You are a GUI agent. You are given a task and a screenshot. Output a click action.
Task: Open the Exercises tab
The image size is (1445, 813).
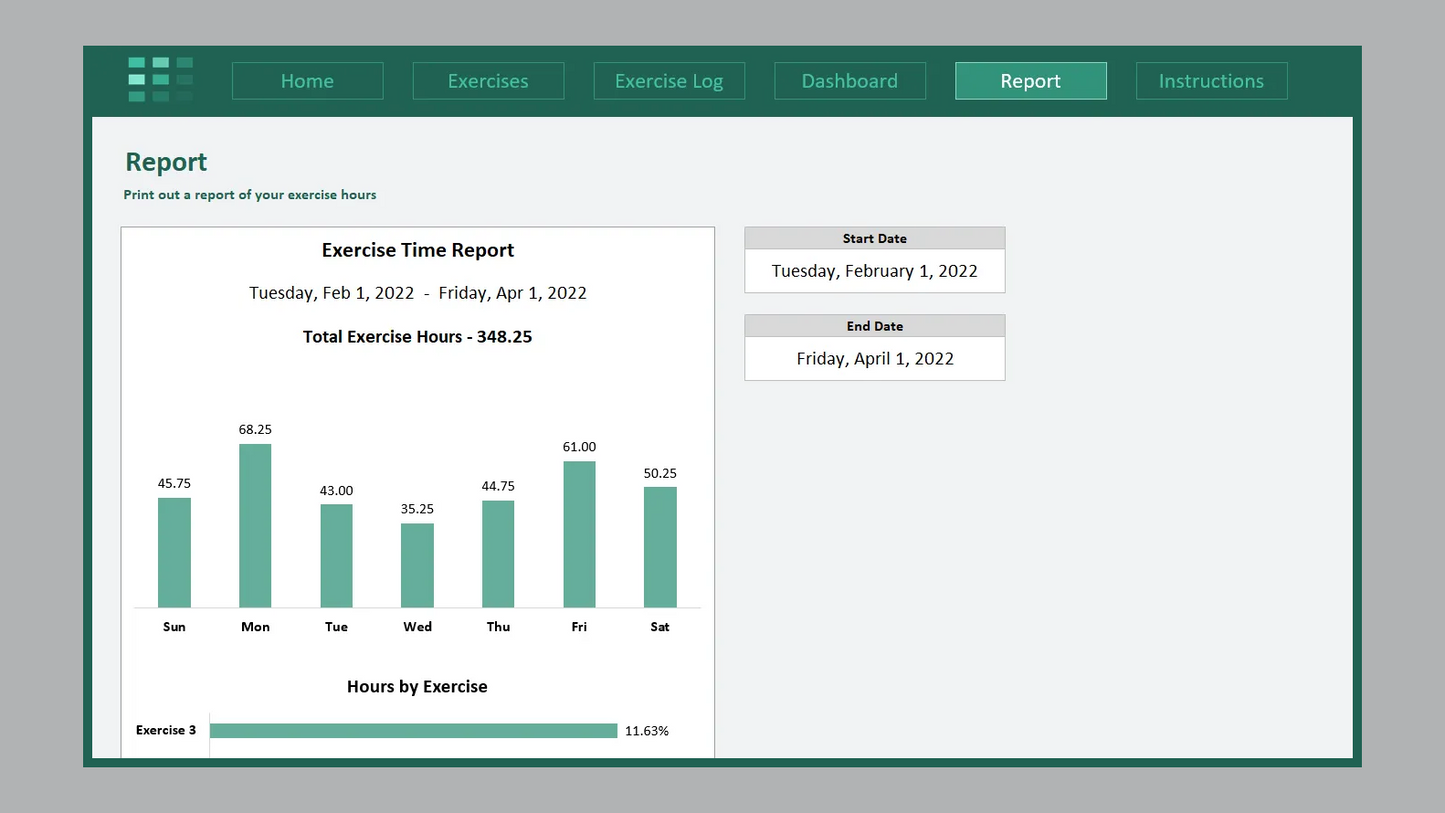click(488, 81)
